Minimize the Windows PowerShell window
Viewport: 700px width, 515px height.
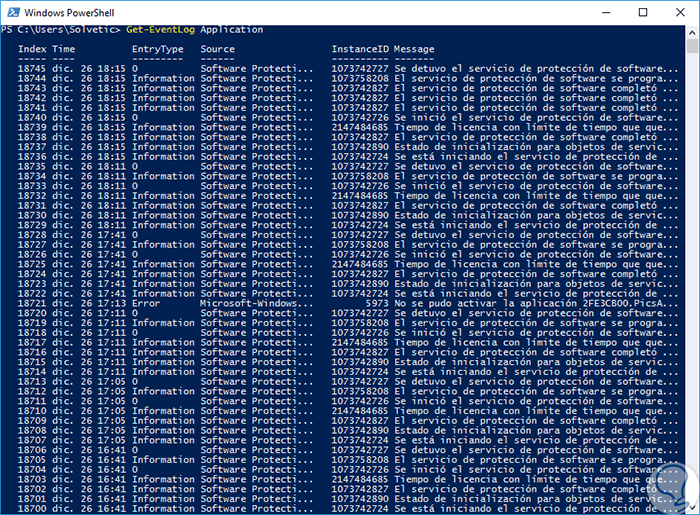606,12
